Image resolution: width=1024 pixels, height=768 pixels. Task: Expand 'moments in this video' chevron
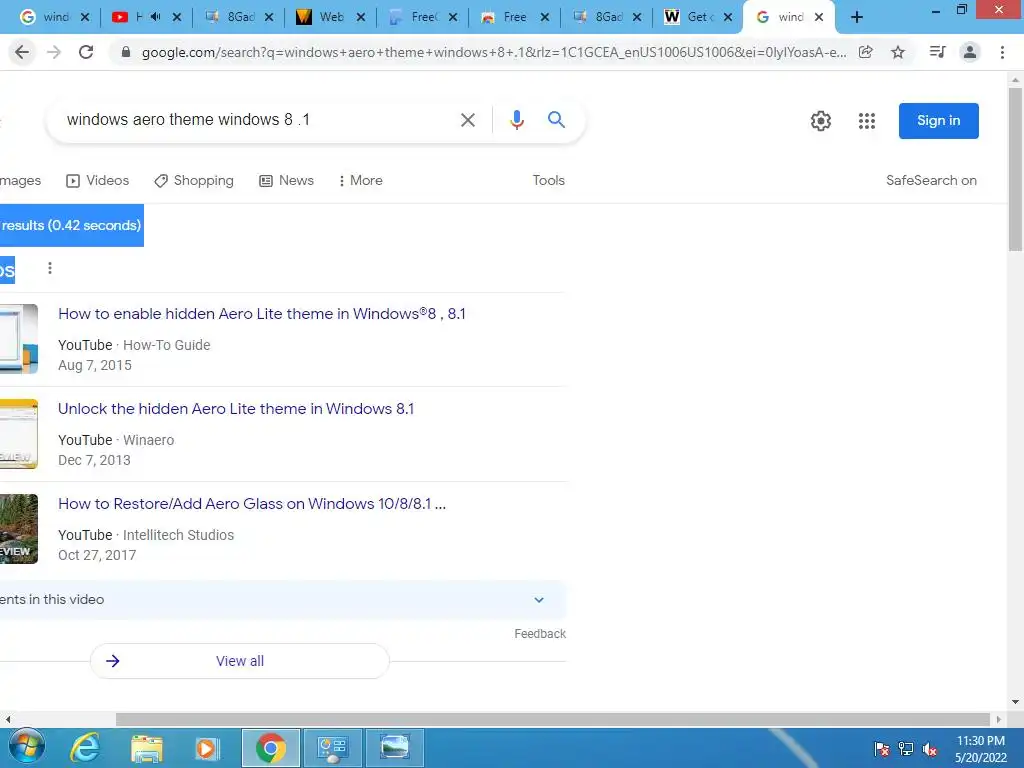click(539, 600)
